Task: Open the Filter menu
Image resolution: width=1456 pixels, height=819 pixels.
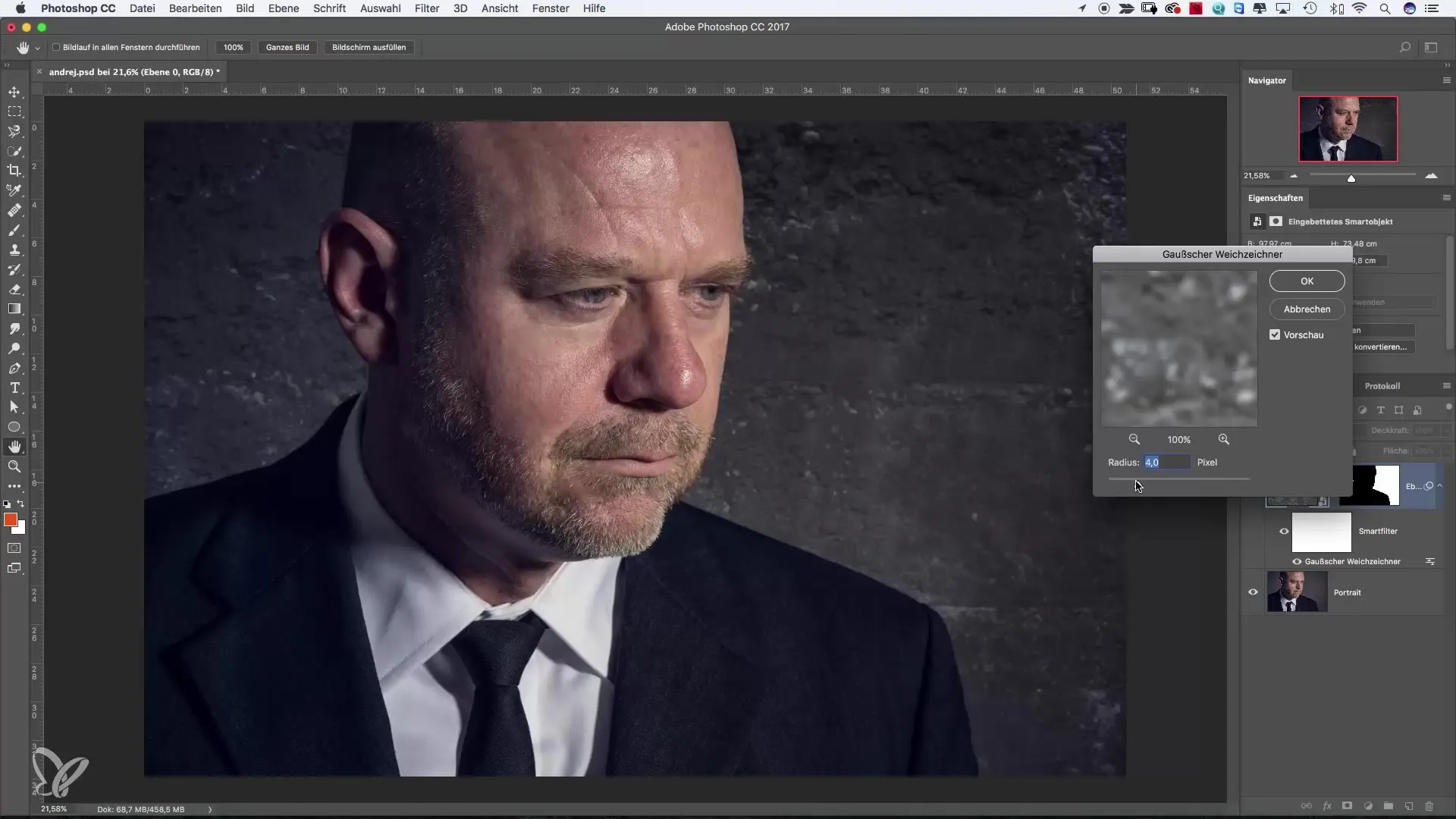Action: [427, 8]
